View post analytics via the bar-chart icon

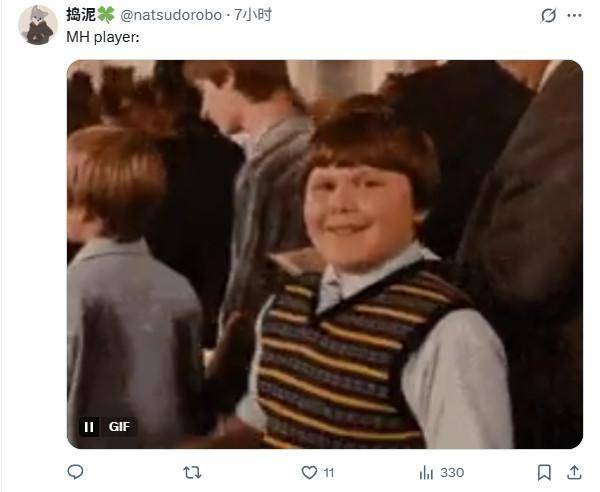coord(426,473)
